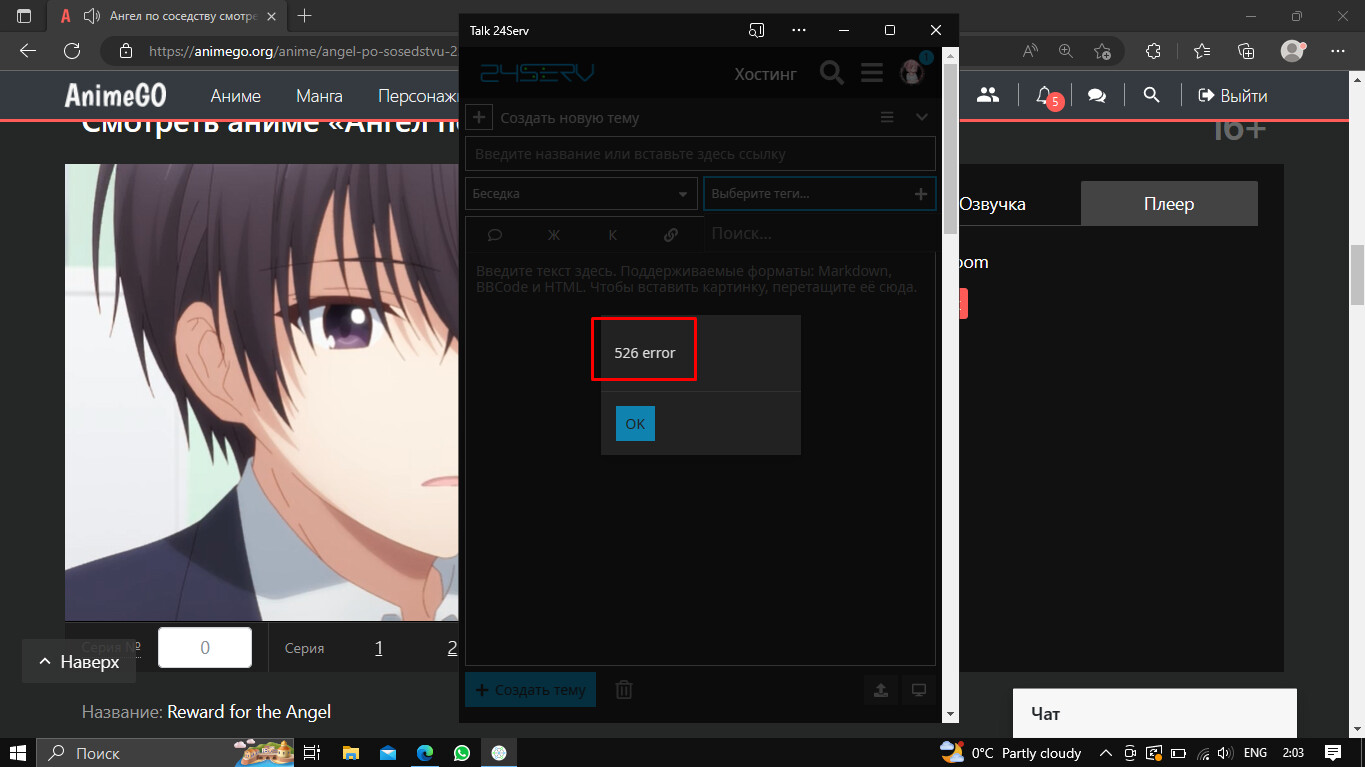Select episode 1 in the series list
The image size is (1365, 767).
coord(379,648)
